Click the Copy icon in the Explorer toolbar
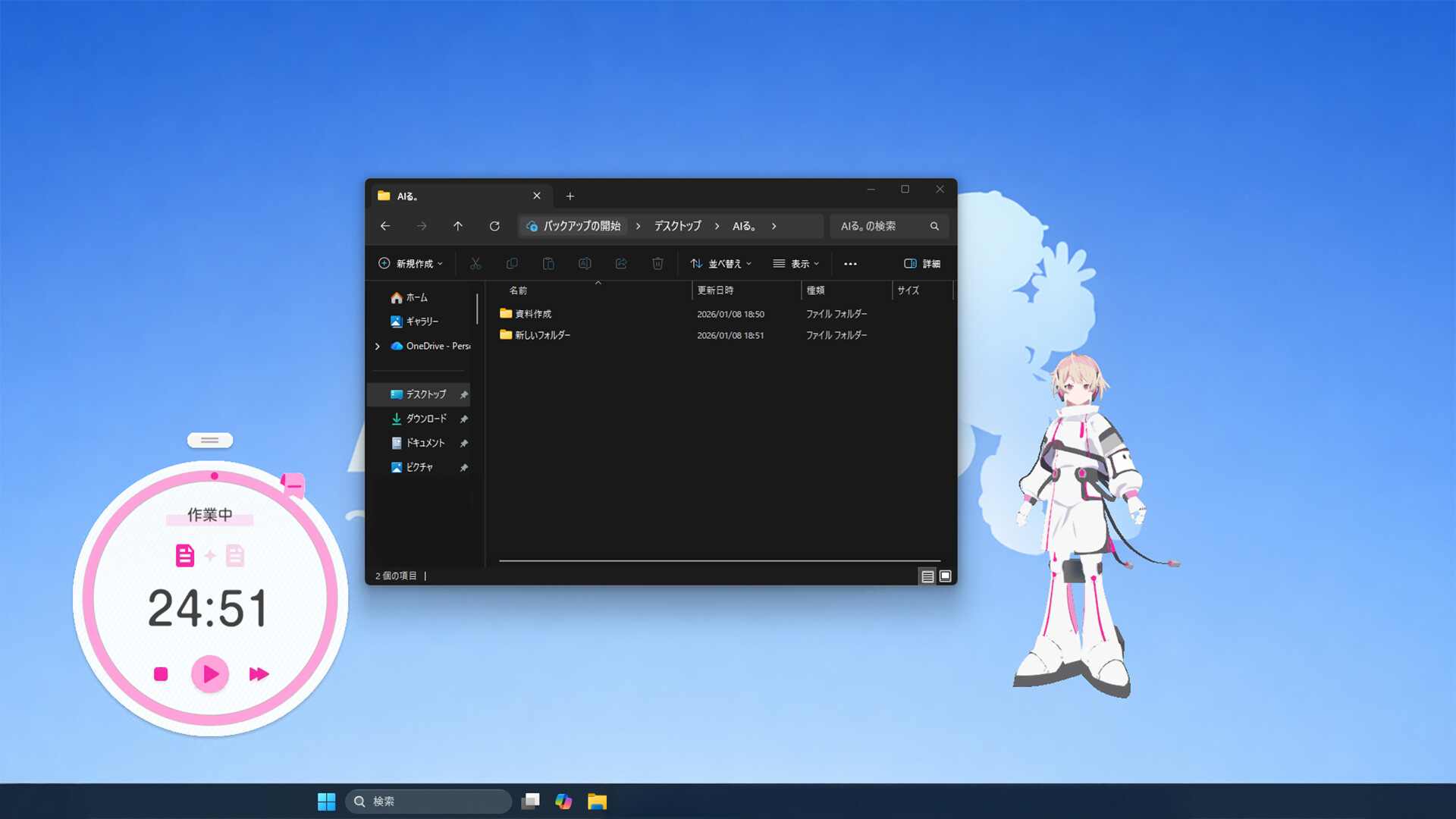Viewport: 1456px width, 819px height. (512, 263)
